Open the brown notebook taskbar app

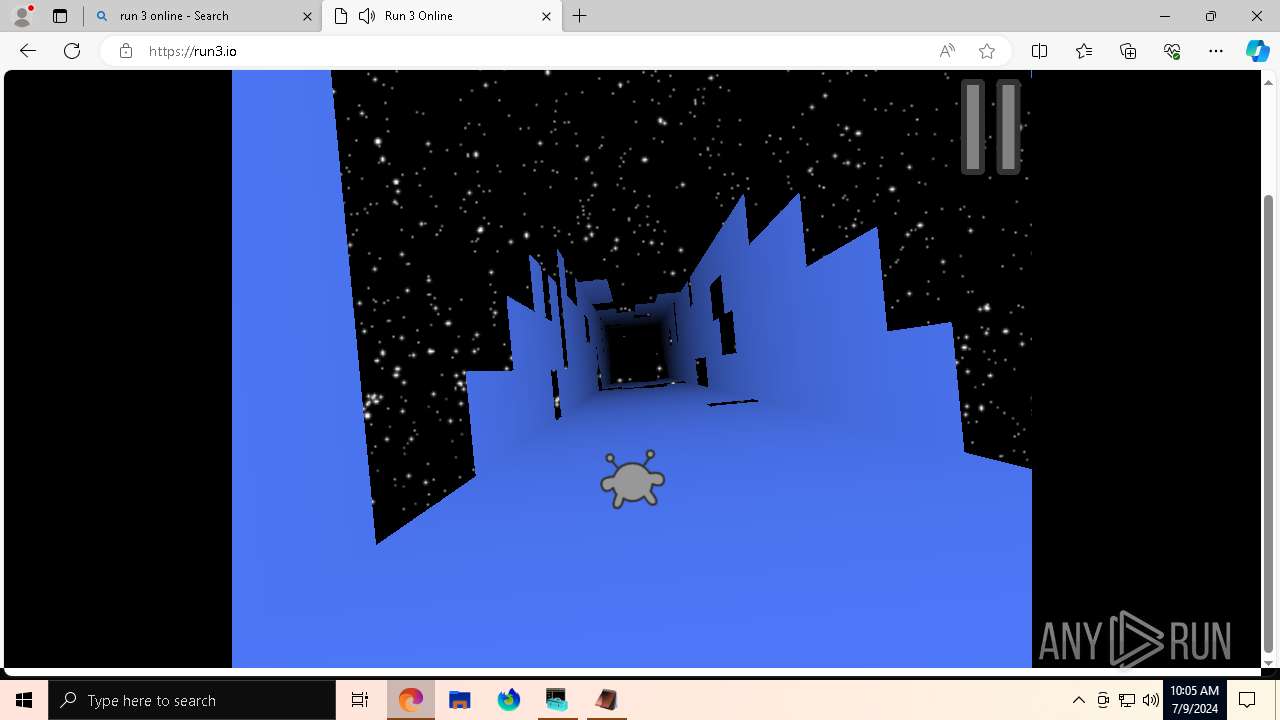(606, 700)
